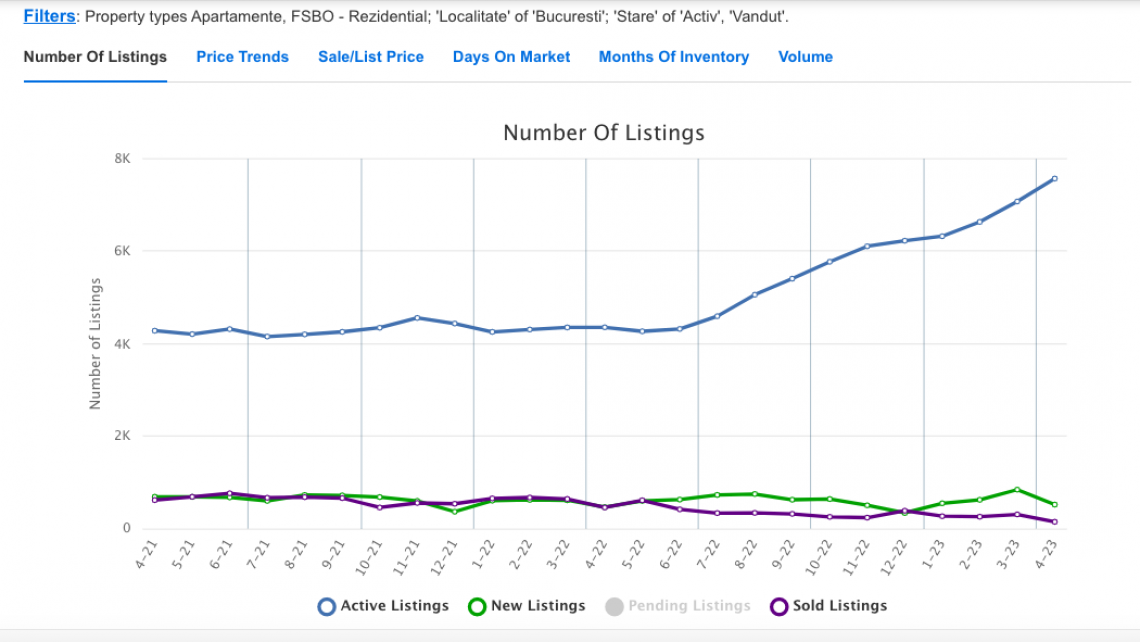Click the Sold Listings point at 10-21
The height and width of the screenshot is (642, 1140).
click(380, 508)
